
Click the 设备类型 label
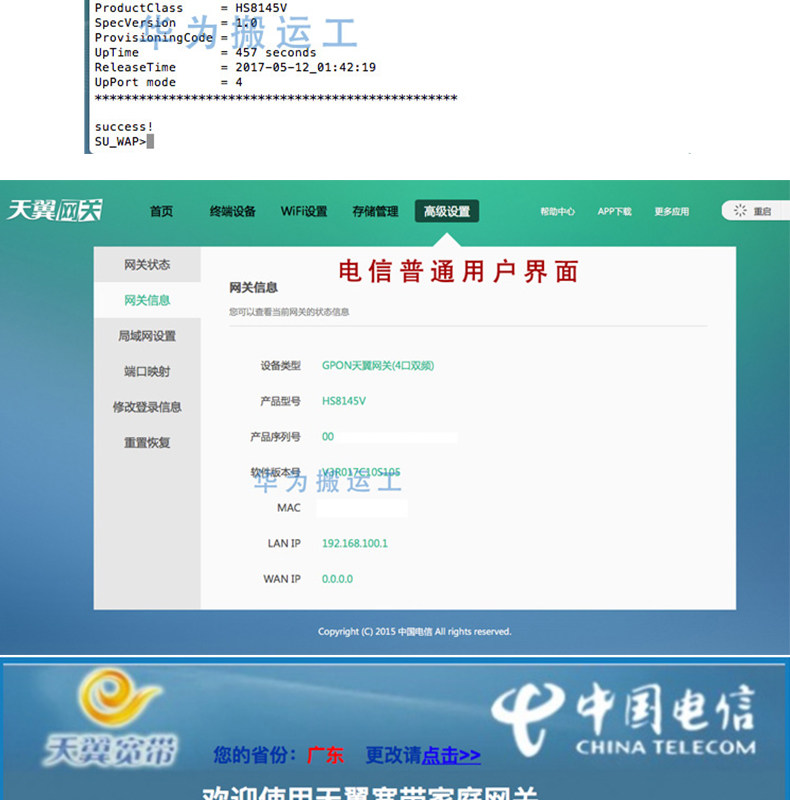click(x=280, y=365)
